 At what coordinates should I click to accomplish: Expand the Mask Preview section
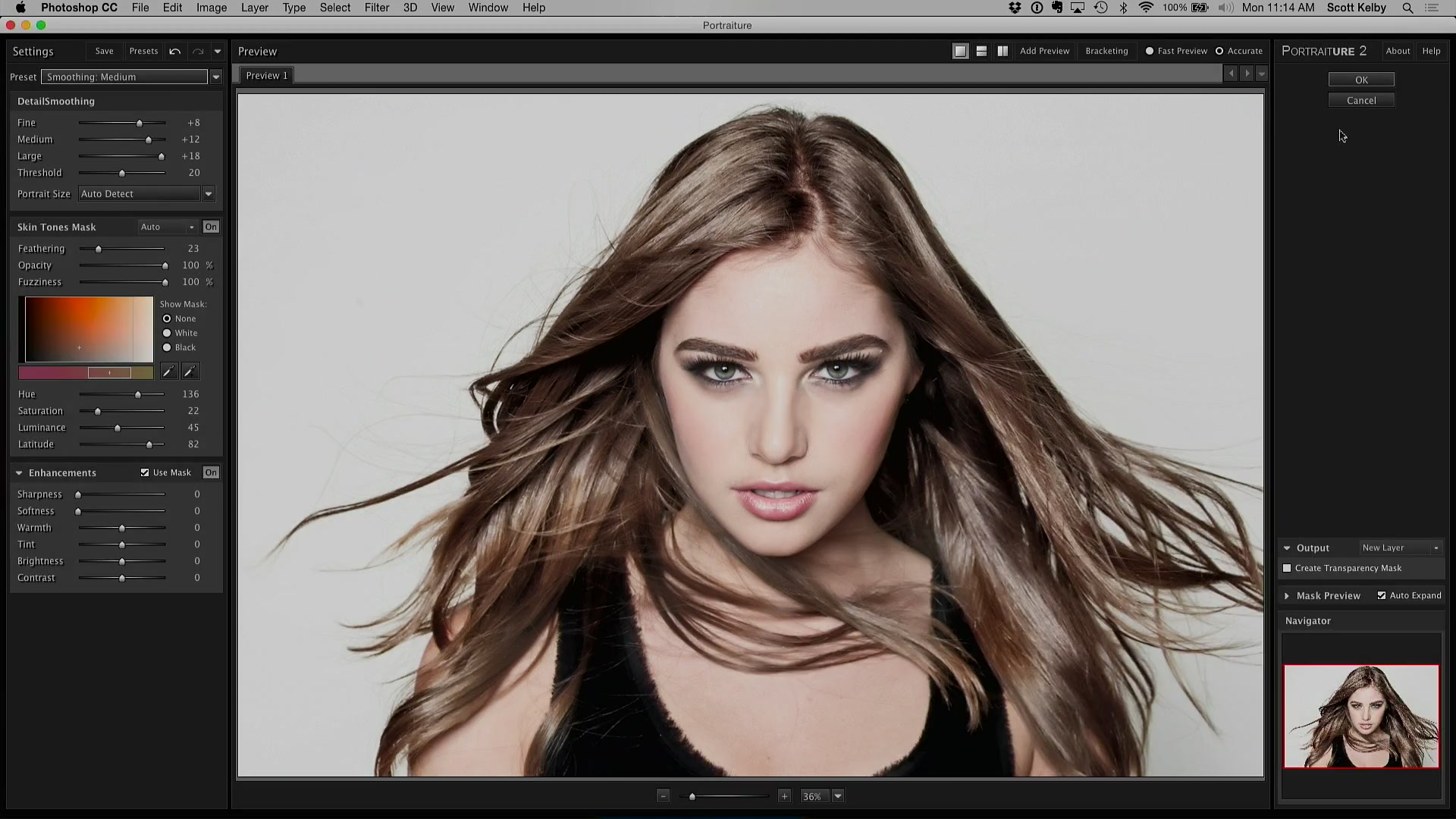coord(1287,596)
